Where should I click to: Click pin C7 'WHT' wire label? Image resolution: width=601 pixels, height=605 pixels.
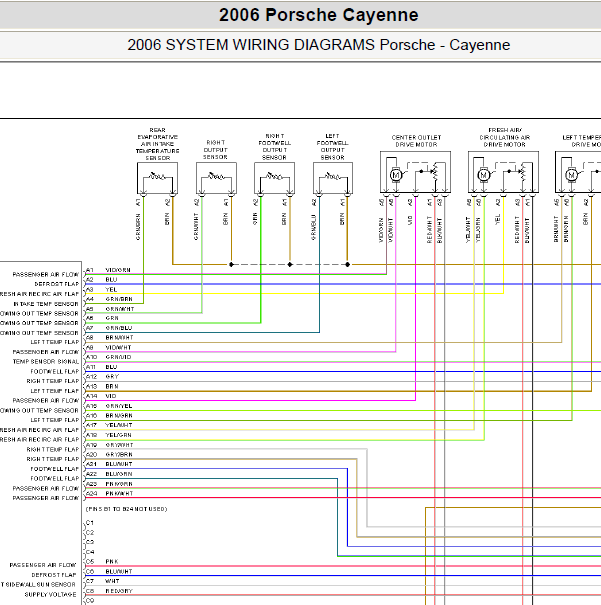[x=112, y=581]
